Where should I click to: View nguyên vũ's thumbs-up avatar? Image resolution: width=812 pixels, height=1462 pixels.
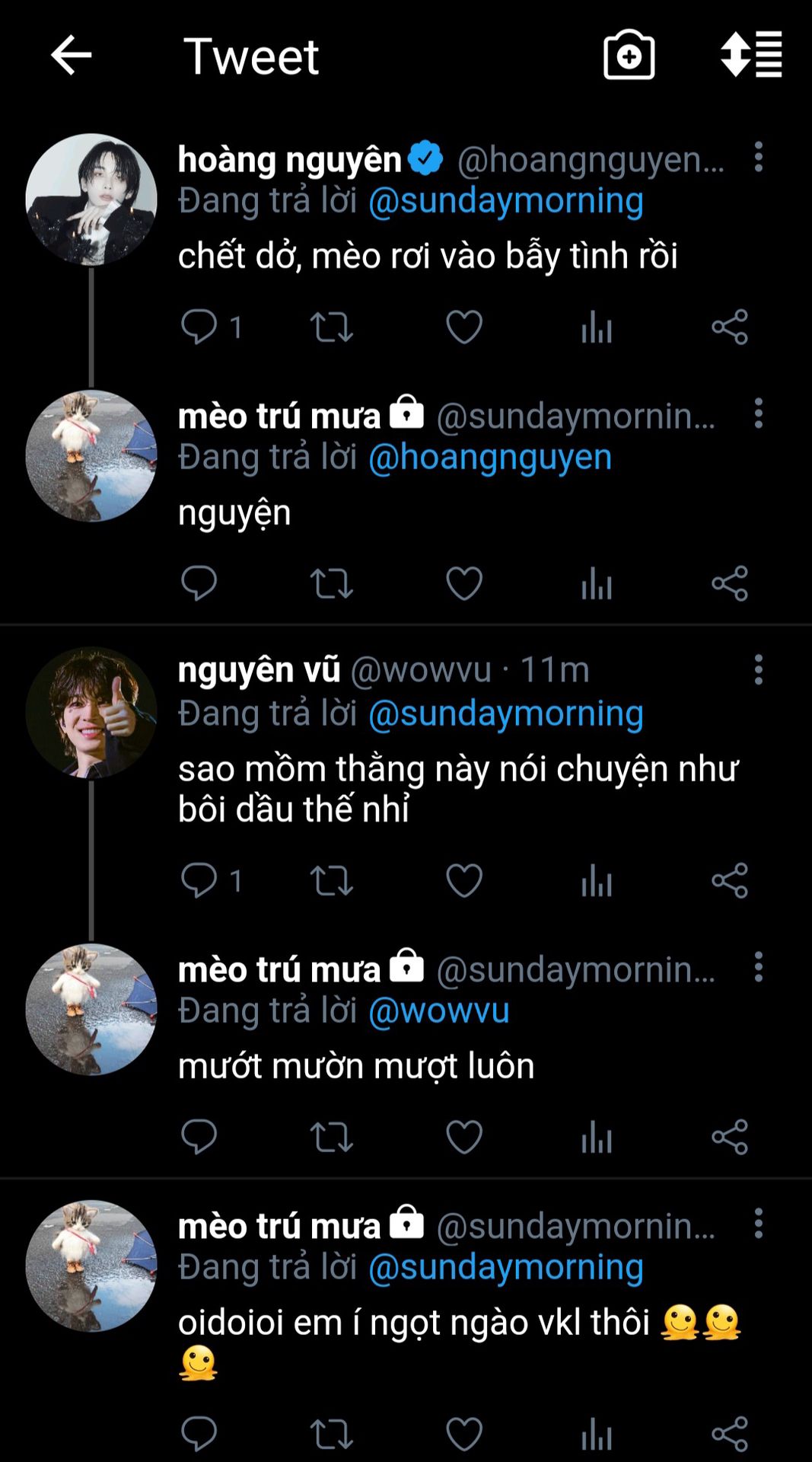pyautogui.click(x=91, y=713)
